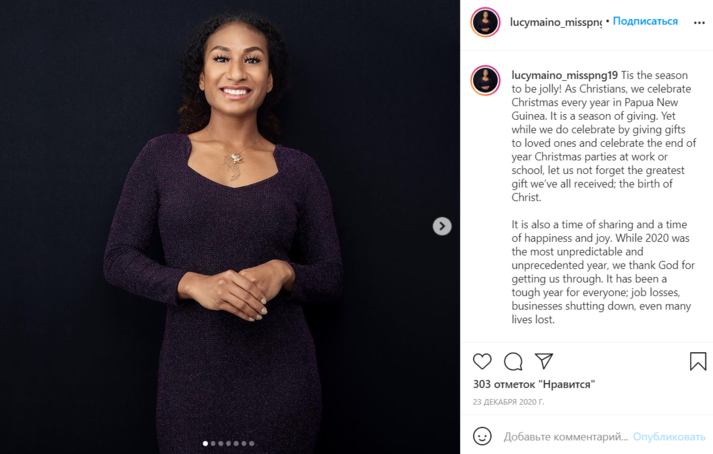This screenshot has width=713, height=454.
Task: Select the last carousel indicator dot
Action: click(x=252, y=443)
